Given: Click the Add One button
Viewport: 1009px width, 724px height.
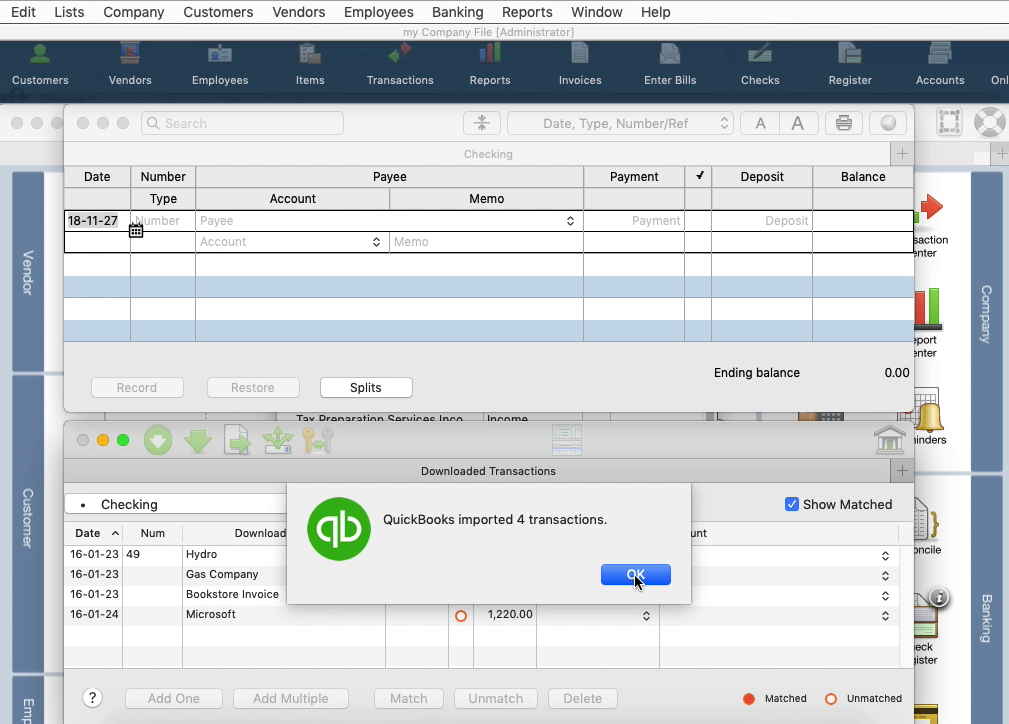Looking at the screenshot, I should (174, 698).
